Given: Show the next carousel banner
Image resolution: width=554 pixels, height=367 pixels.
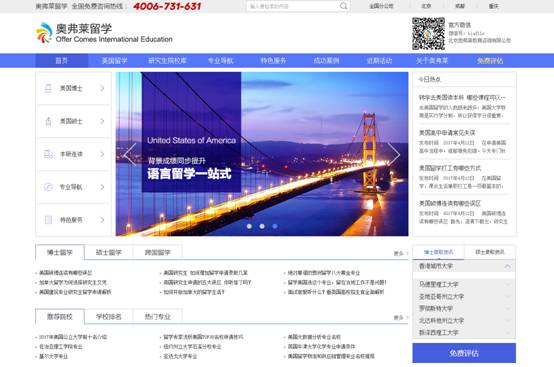Looking at the screenshot, I should (x=394, y=154).
